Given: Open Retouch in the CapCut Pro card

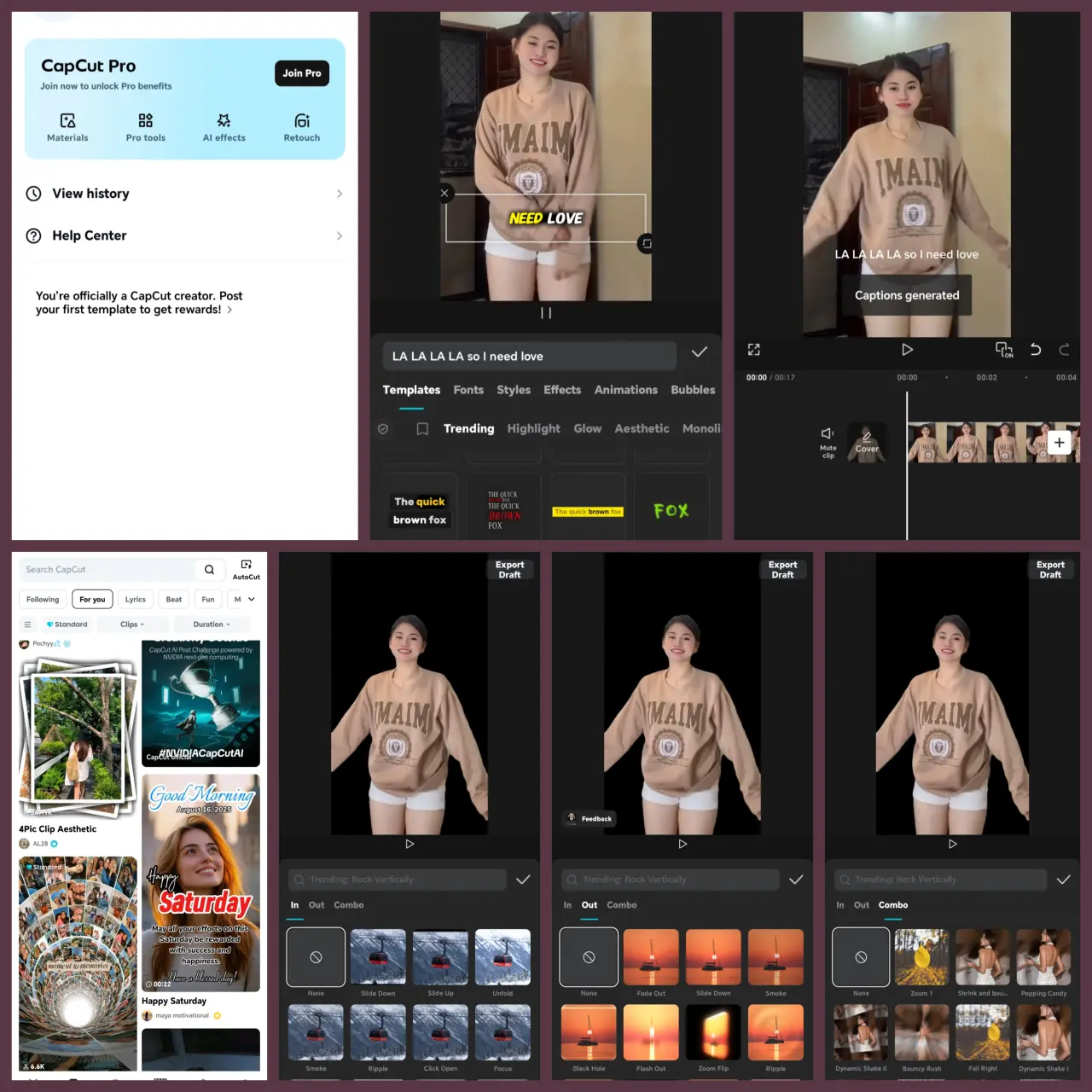Looking at the screenshot, I should (302, 127).
